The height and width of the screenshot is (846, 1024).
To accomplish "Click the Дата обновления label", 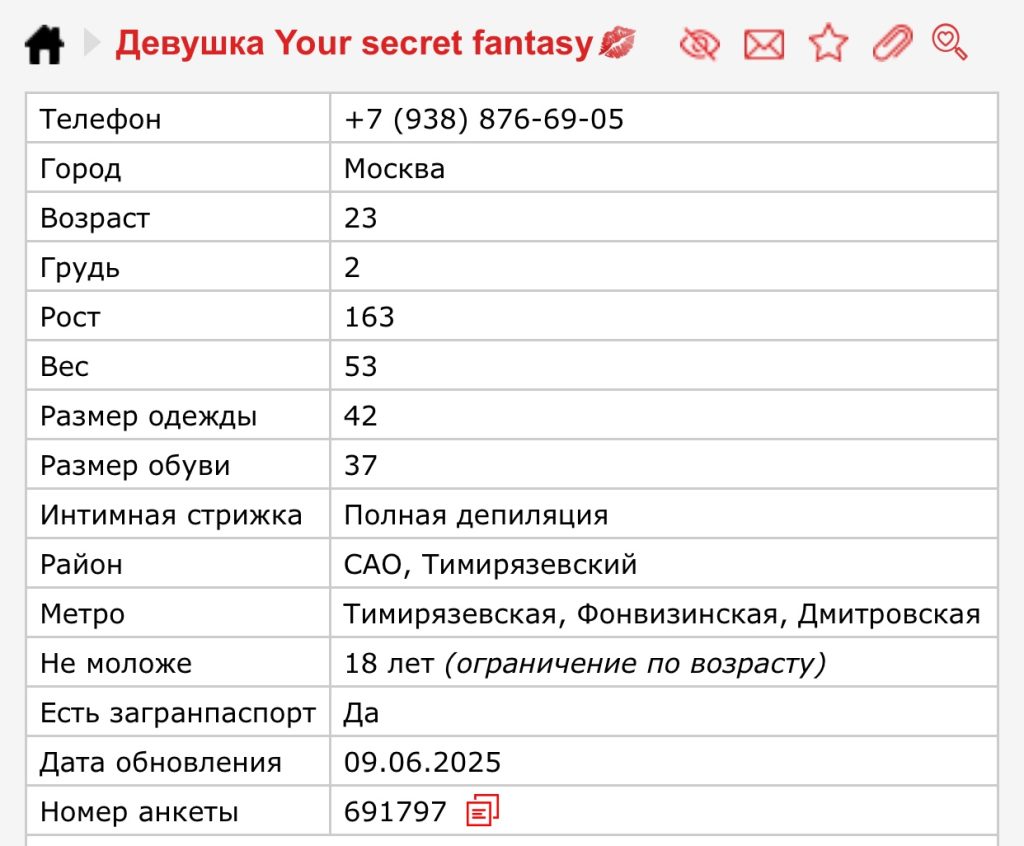I will click(160, 763).
